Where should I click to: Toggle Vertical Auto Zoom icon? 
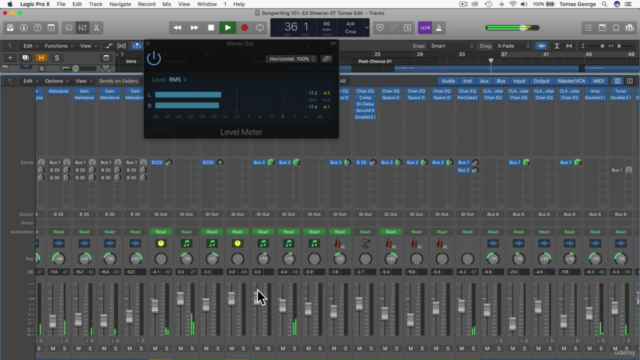coord(556,46)
